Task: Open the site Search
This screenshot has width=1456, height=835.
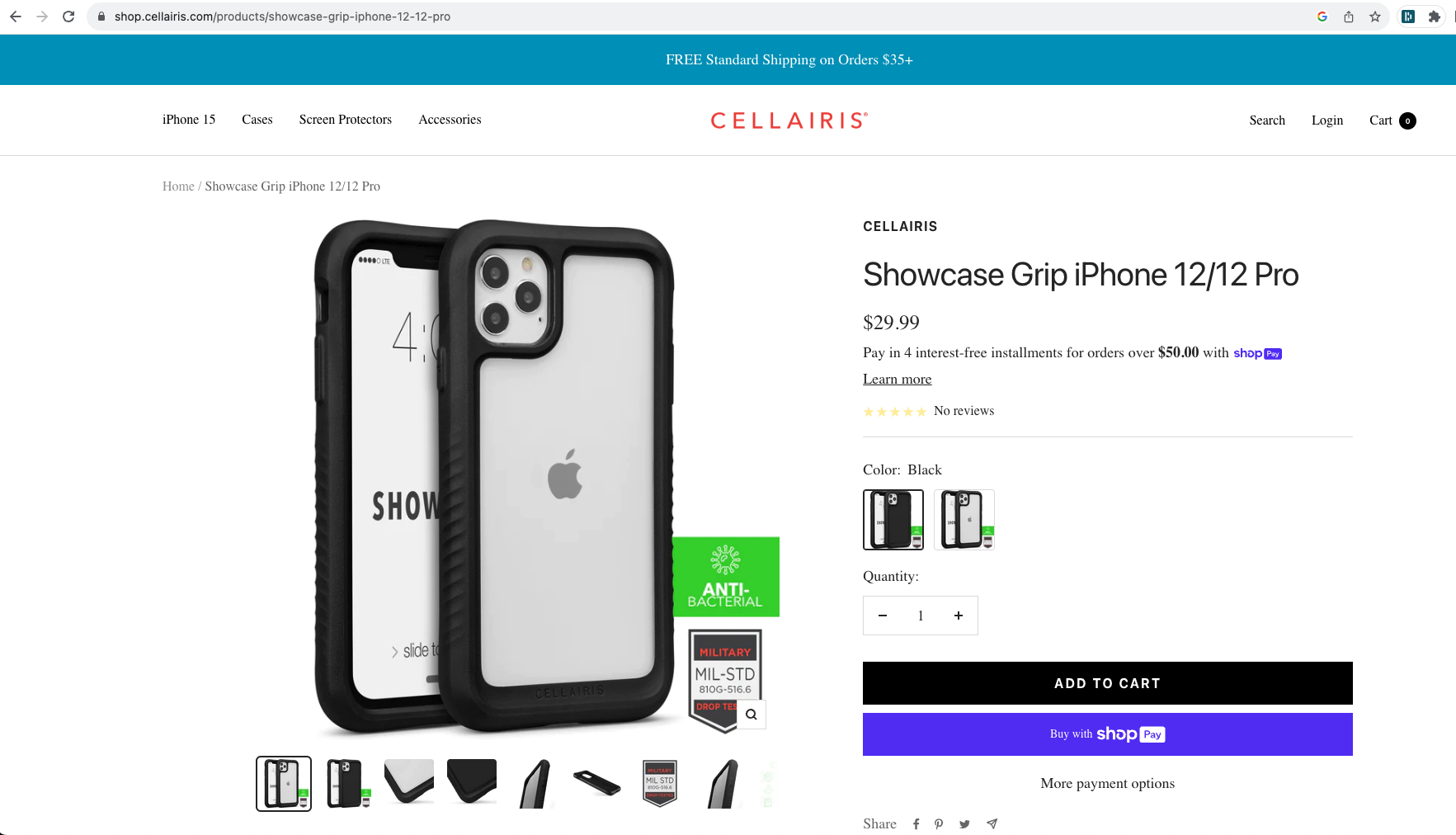Action: tap(1267, 120)
